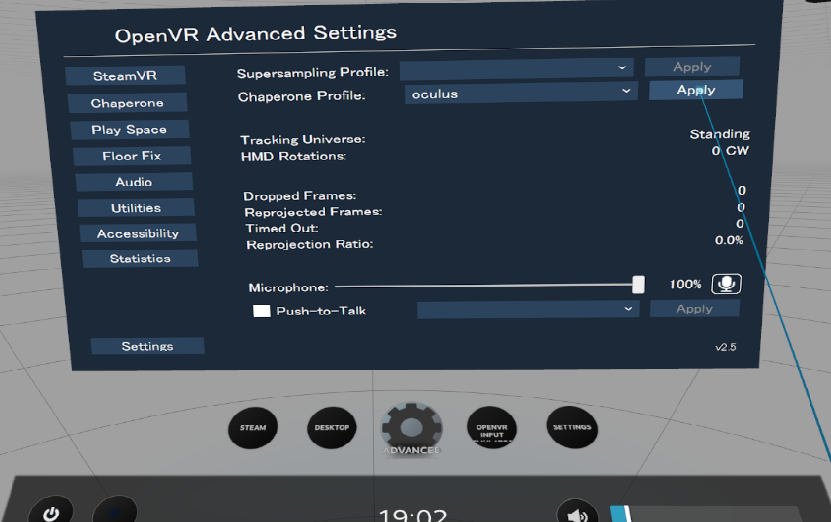Screen dimensions: 831x522
Task: Go to the SteamVR page
Action: click(125, 75)
